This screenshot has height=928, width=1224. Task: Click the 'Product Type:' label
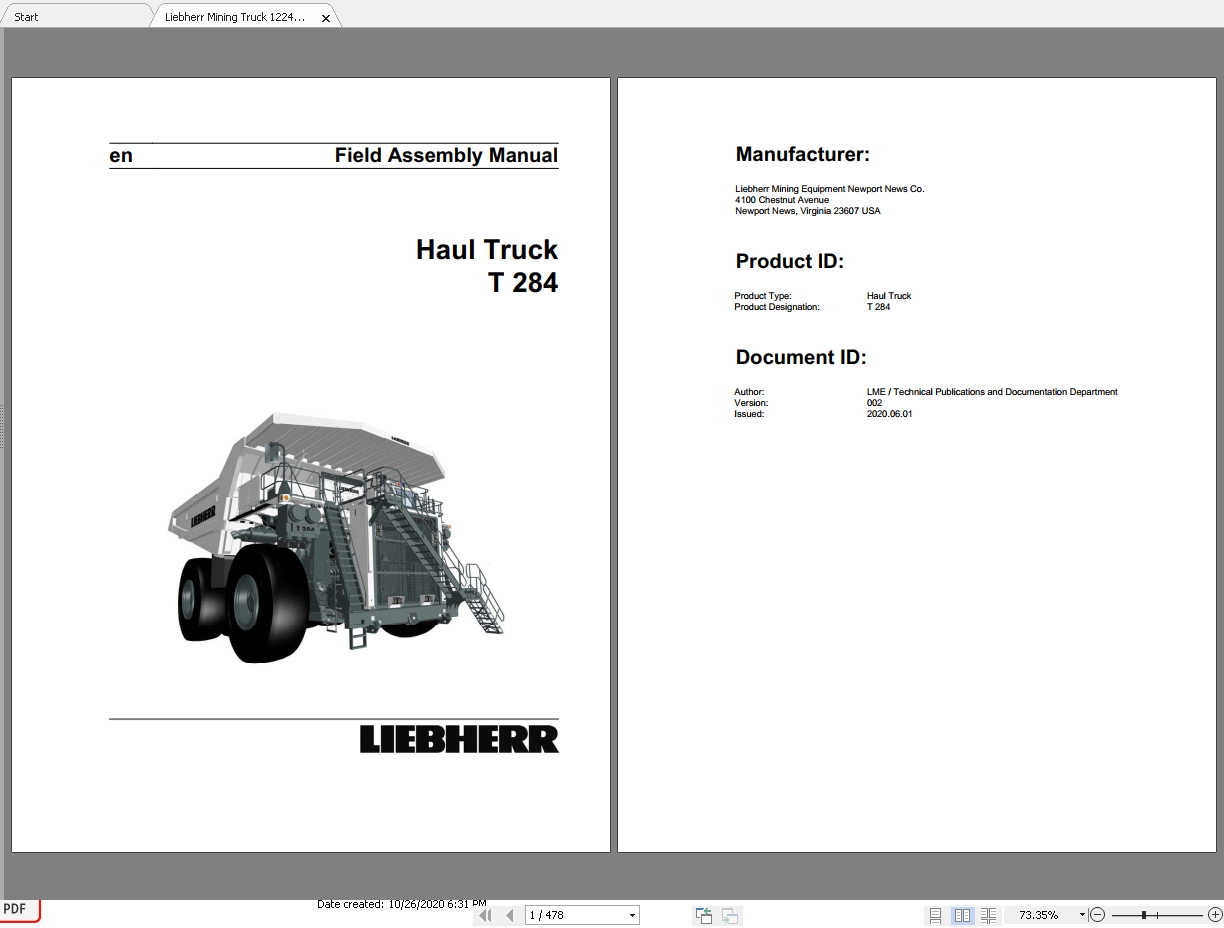pyautogui.click(x=763, y=296)
